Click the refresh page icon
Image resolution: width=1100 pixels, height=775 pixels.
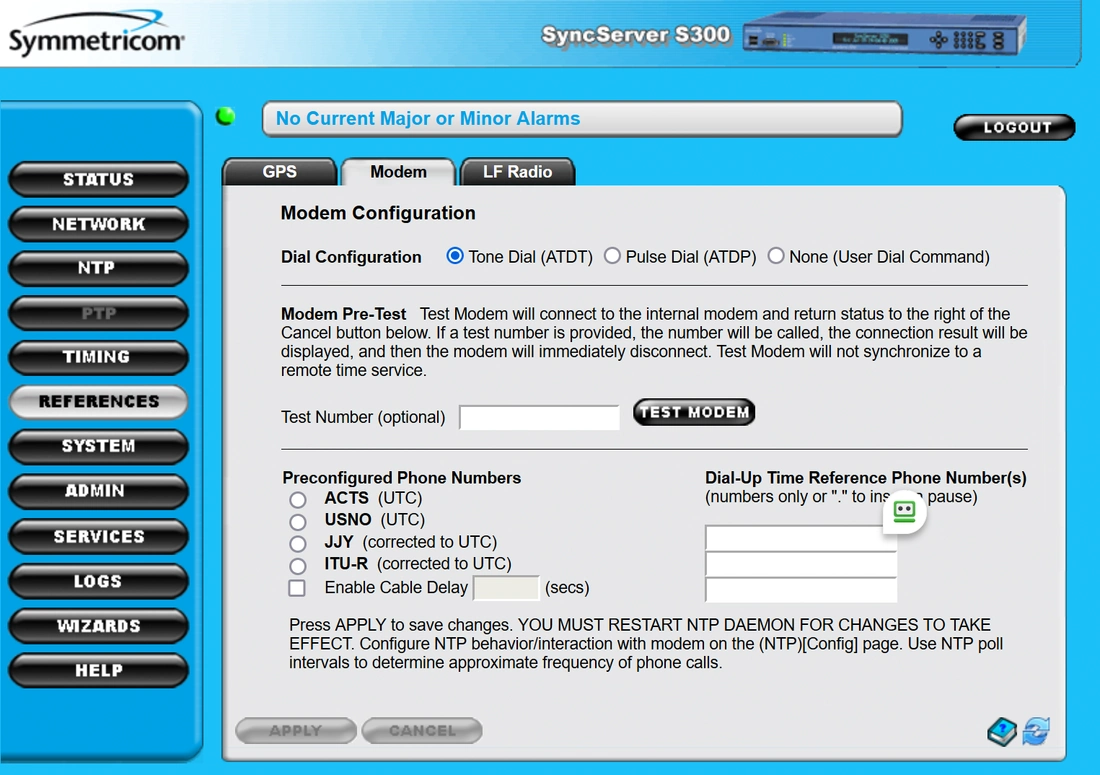click(1036, 732)
